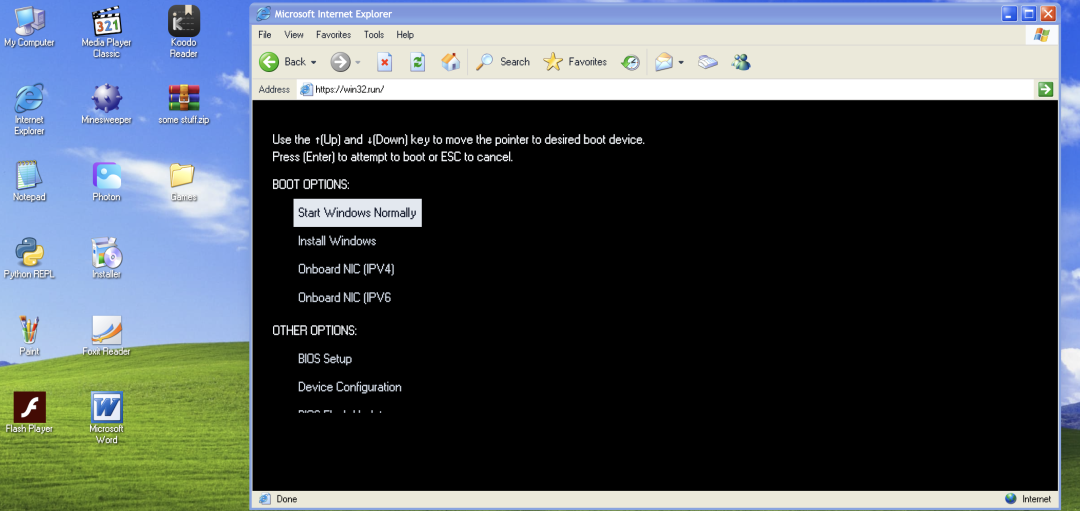This screenshot has width=1080, height=511.
Task: Select the Foxit Reader desktop icon
Action: pyautogui.click(x=106, y=335)
